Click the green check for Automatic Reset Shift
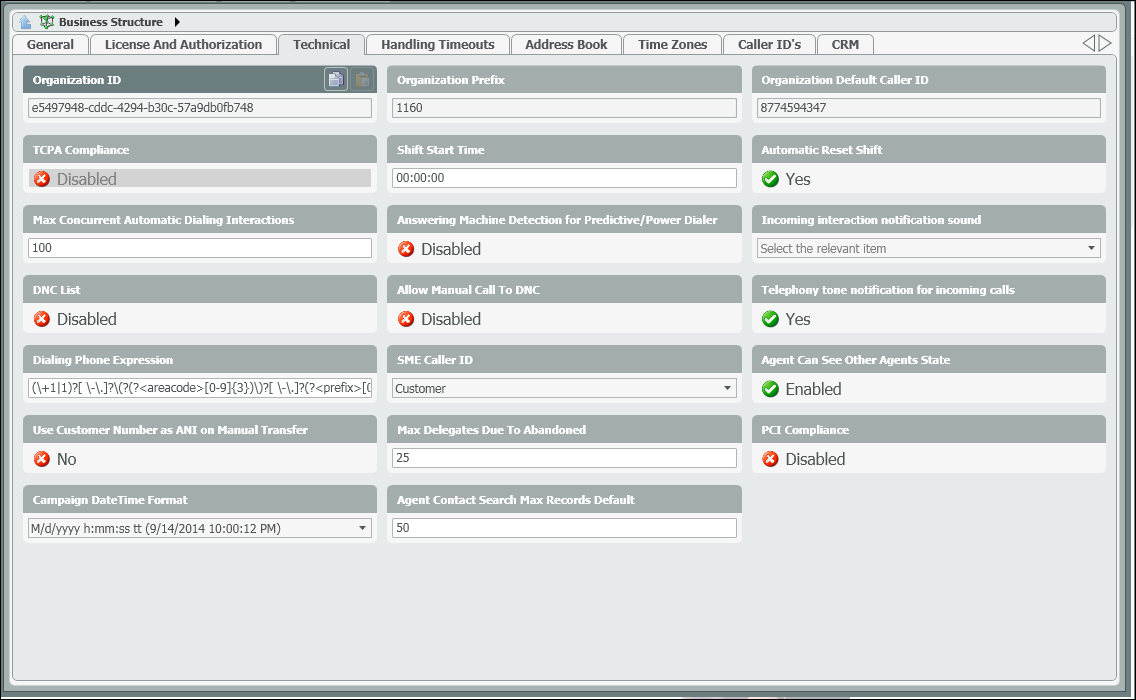This screenshot has width=1136, height=700. click(770, 179)
